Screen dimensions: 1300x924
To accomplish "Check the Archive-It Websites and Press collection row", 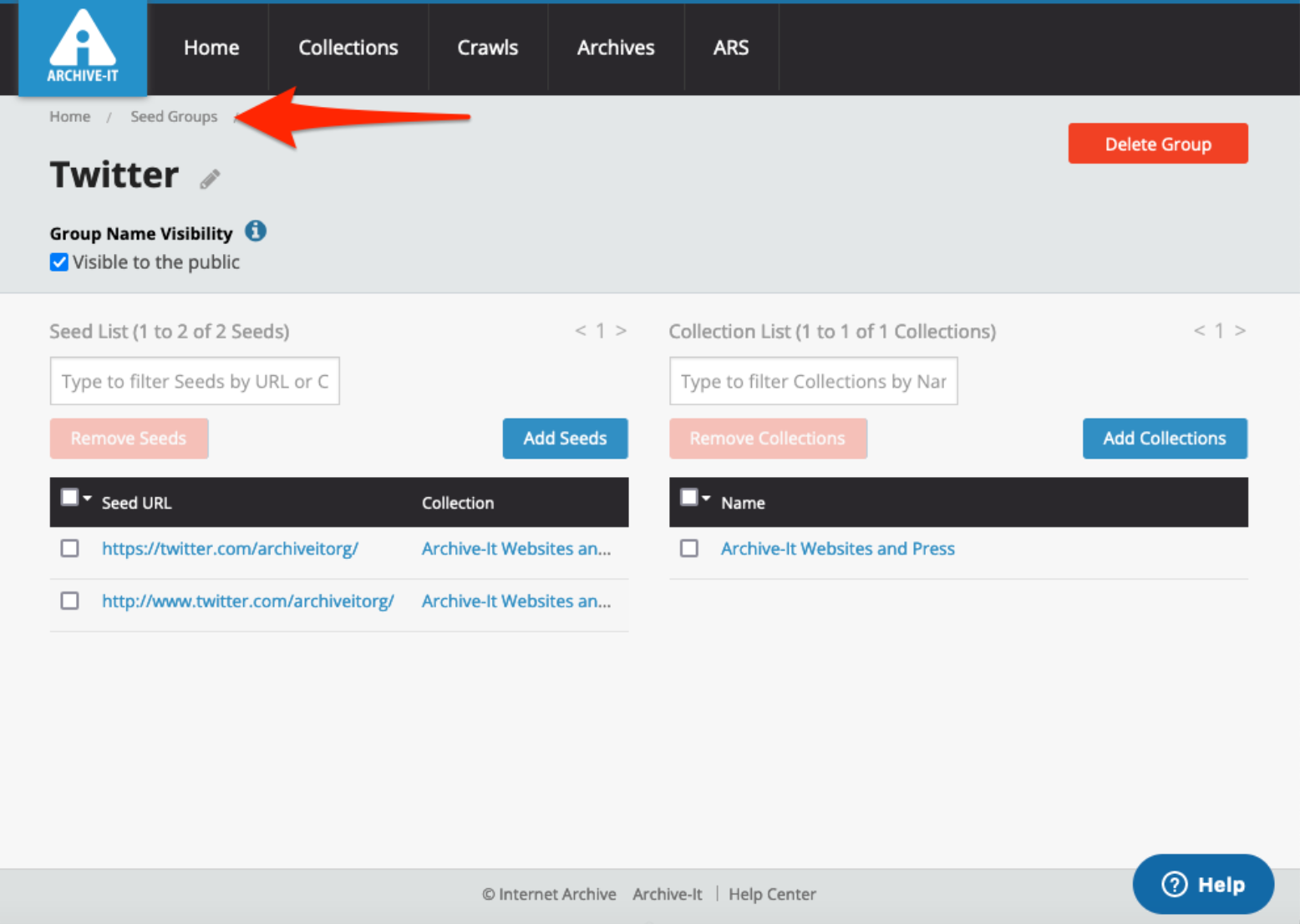I will point(689,549).
